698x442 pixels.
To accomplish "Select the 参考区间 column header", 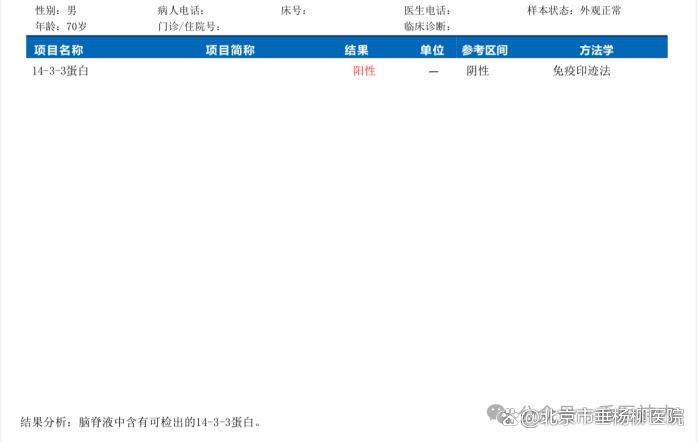I will point(485,50).
